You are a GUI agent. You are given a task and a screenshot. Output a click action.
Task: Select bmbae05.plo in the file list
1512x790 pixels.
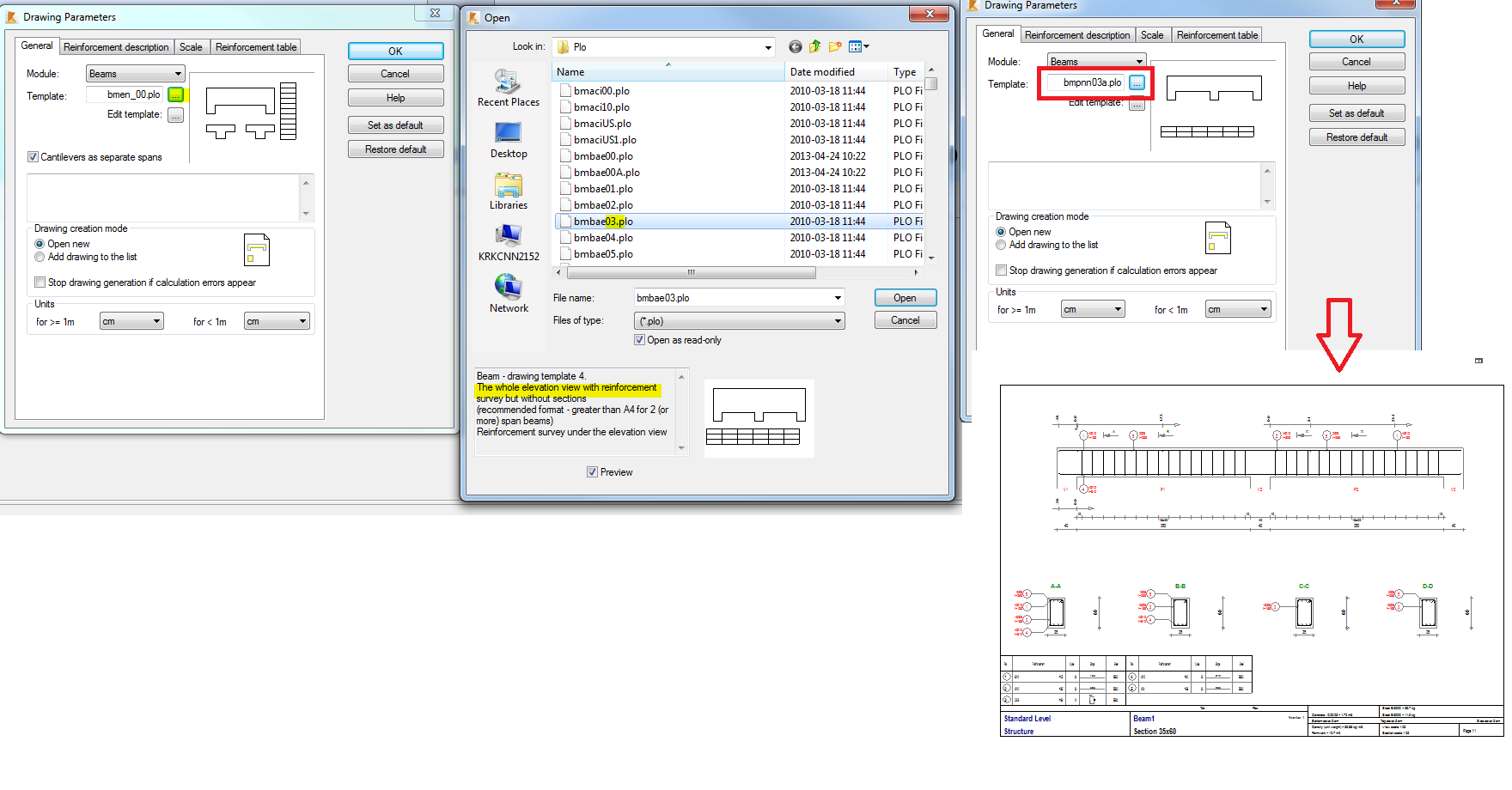click(x=604, y=253)
